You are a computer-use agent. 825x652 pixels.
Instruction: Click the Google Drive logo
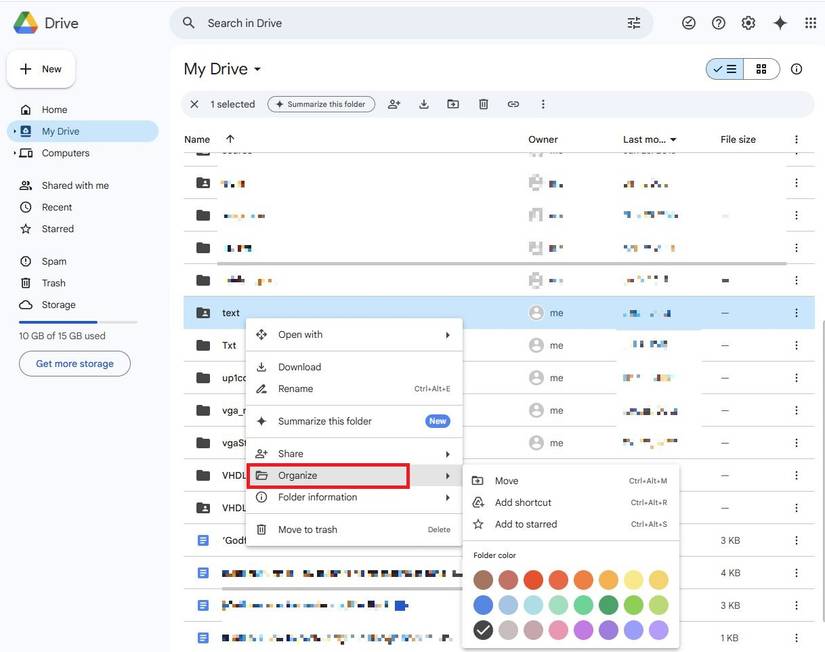[x=25, y=23]
